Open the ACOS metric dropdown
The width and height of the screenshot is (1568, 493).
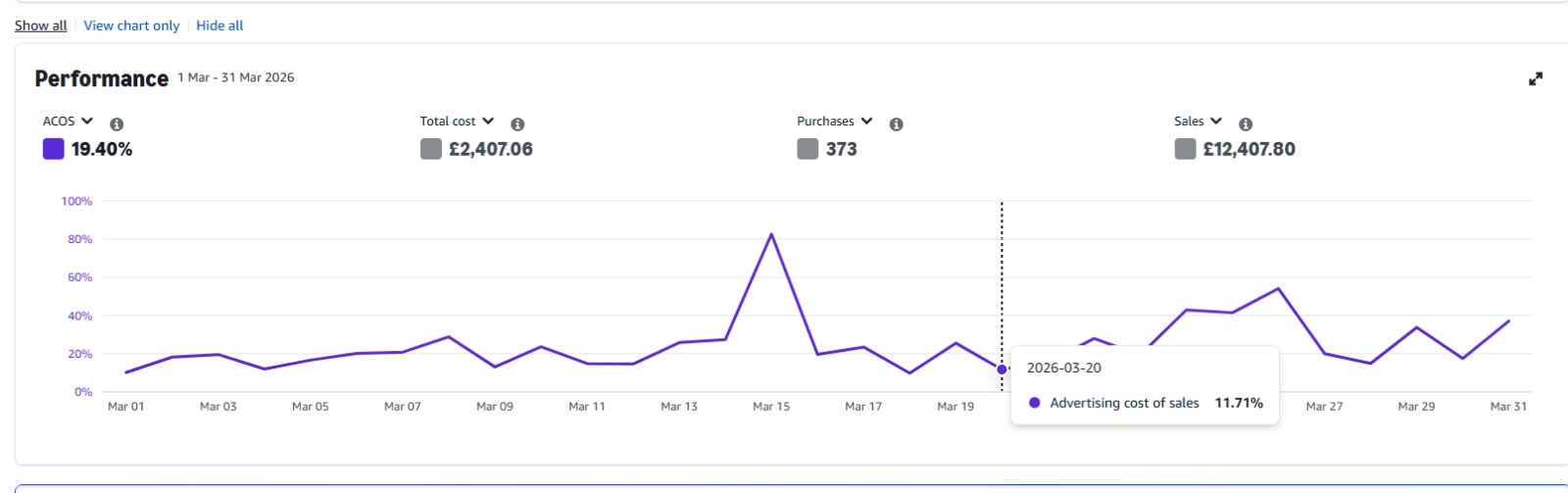pyautogui.click(x=68, y=122)
